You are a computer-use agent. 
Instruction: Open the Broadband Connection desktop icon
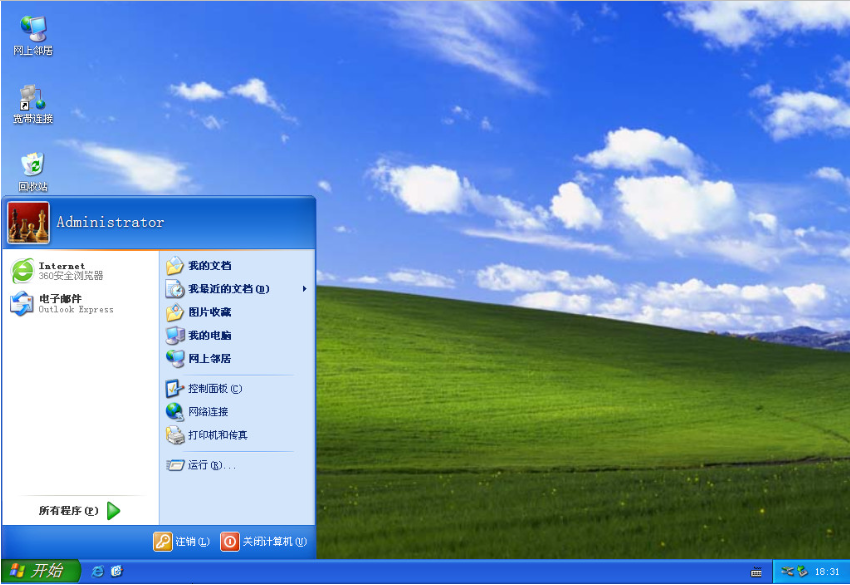(30, 100)
